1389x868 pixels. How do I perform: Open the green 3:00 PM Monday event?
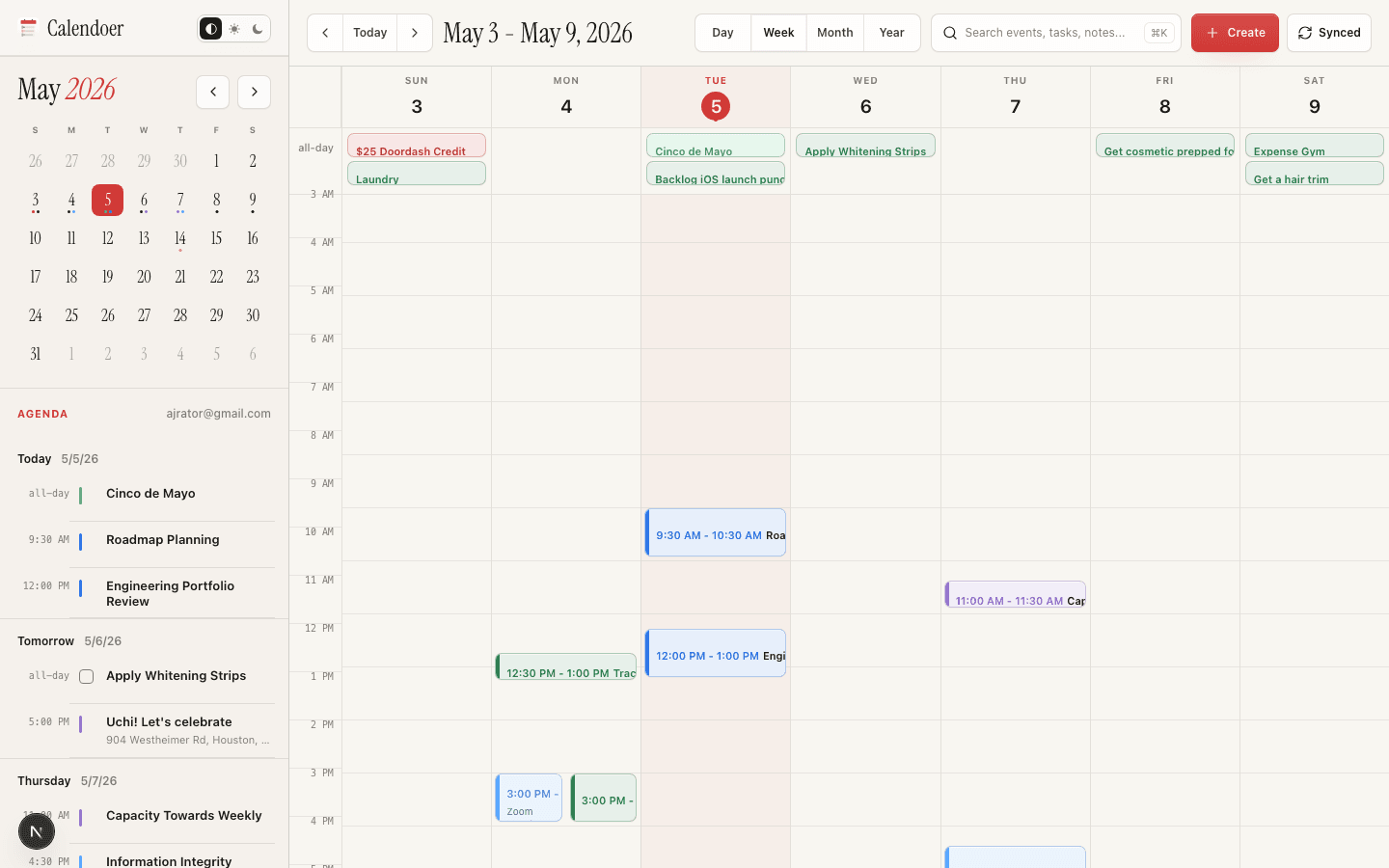pyautogui.click(x=604, y=798)
